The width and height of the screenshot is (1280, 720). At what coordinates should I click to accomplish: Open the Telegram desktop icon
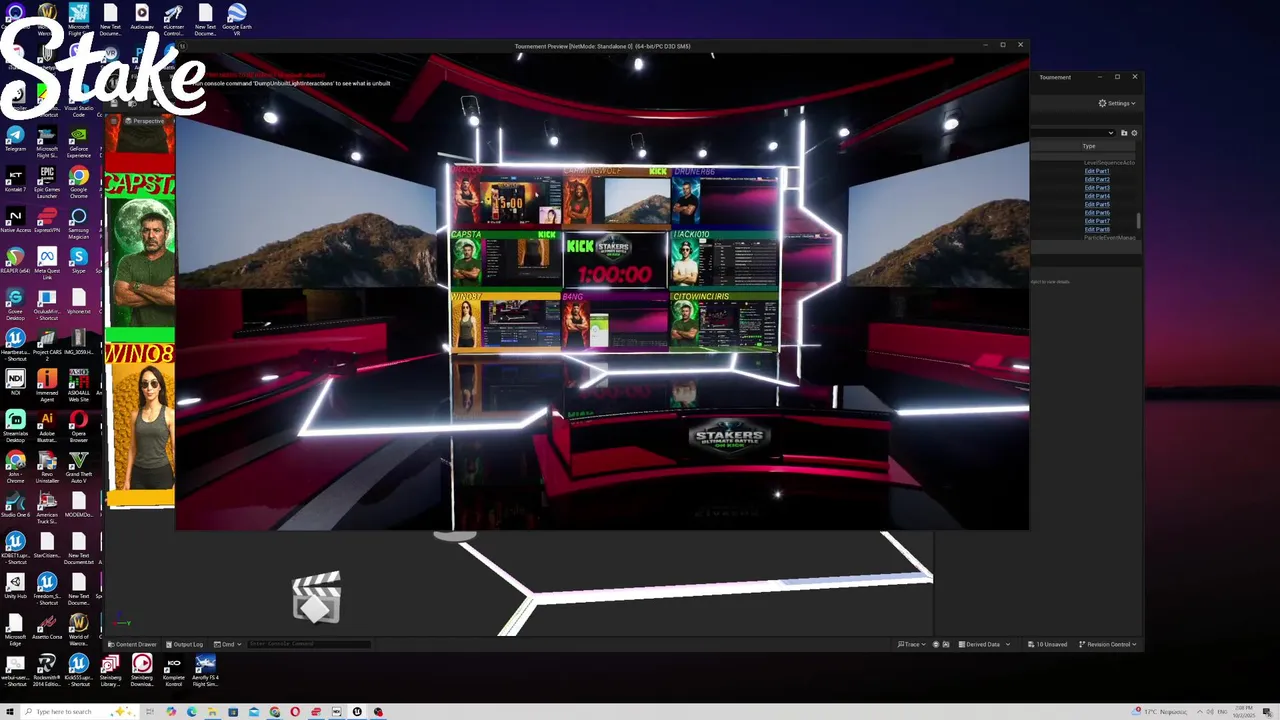(x=15, y=138)
